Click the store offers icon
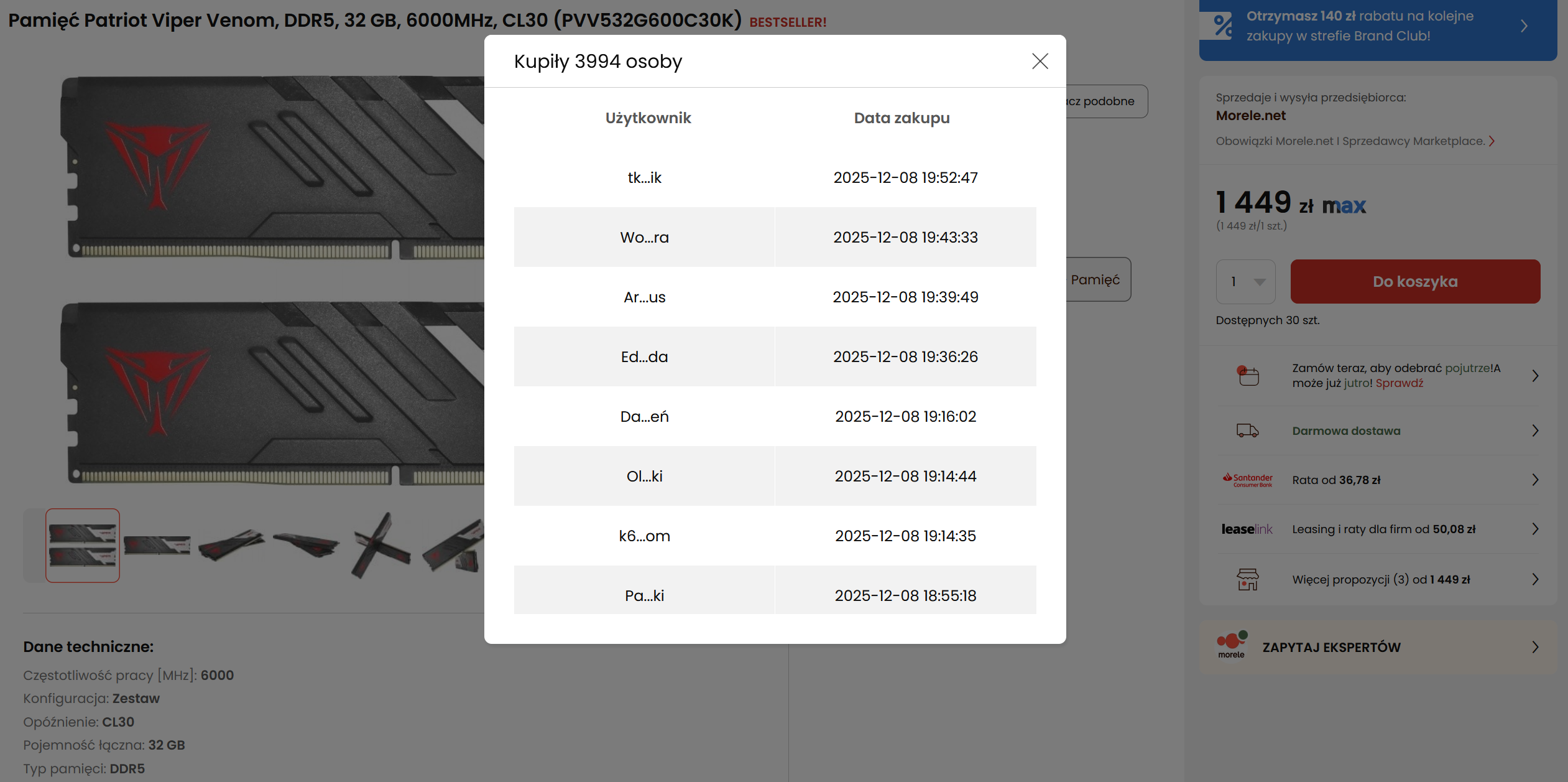Screen dimensions: 1568x782 click(1247, 579)
